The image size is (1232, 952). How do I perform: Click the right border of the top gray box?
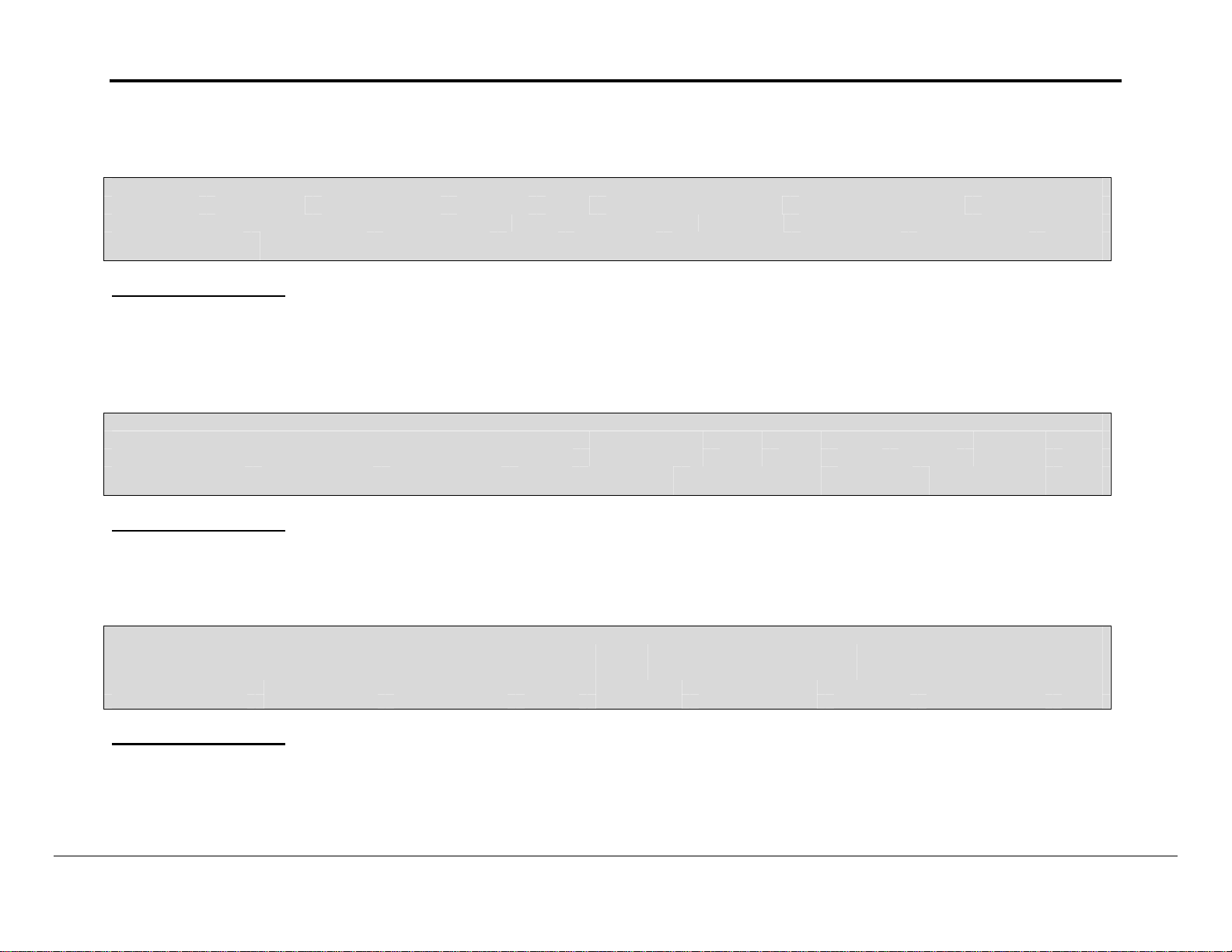click(x=1111, y=218)
